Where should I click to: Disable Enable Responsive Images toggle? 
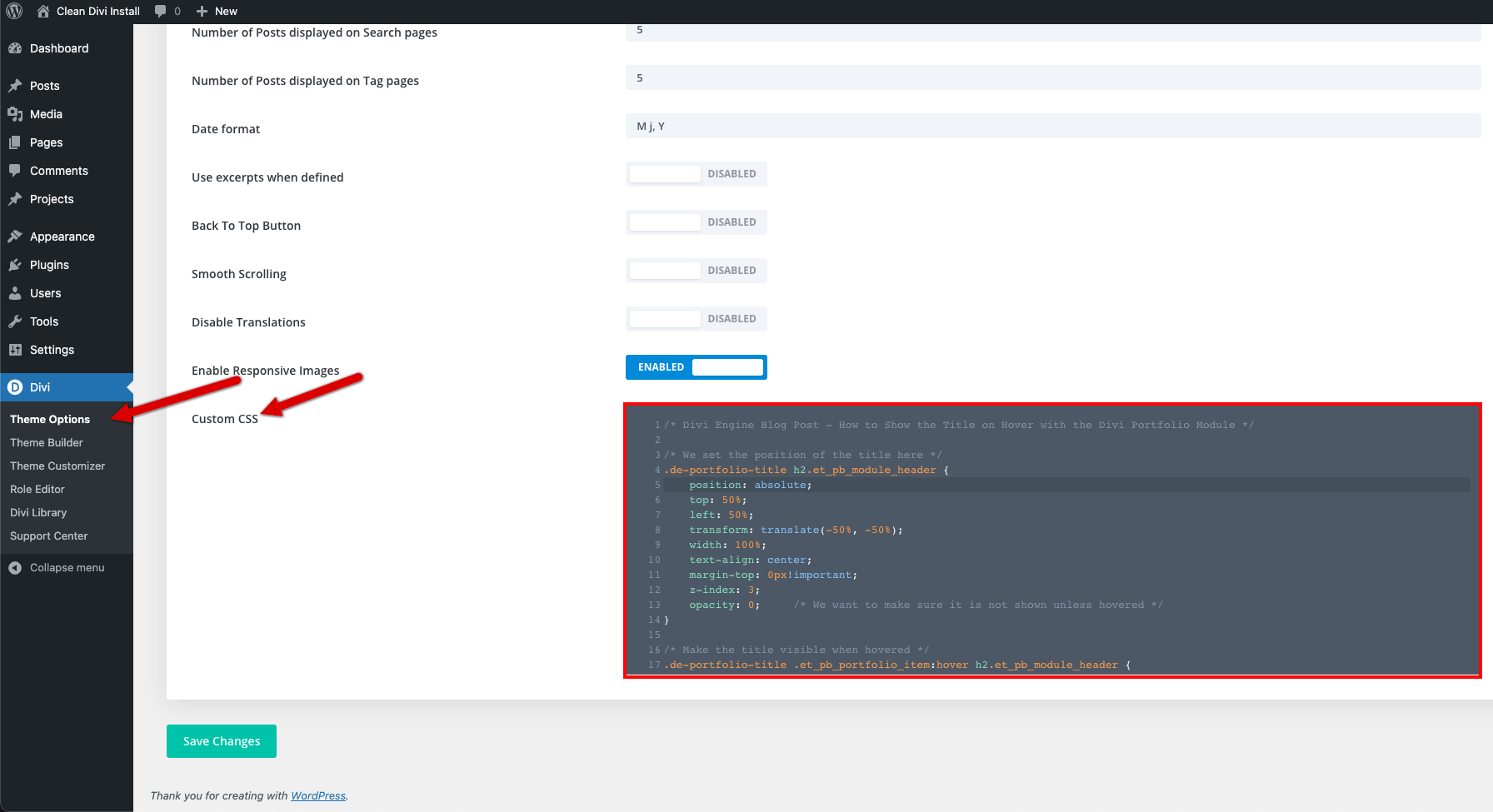696,367
